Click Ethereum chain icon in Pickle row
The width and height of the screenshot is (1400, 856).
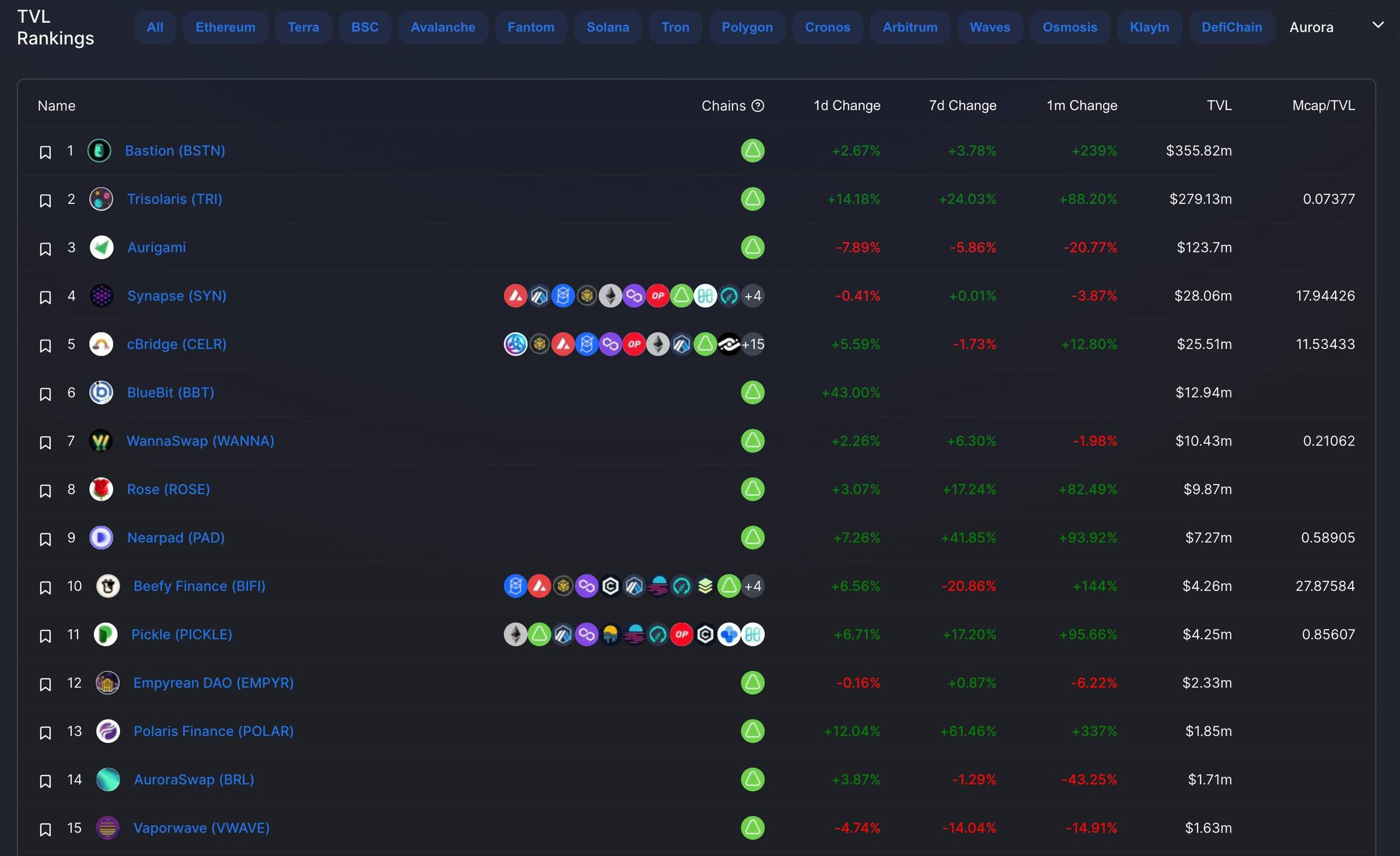(x=515, y=634)
